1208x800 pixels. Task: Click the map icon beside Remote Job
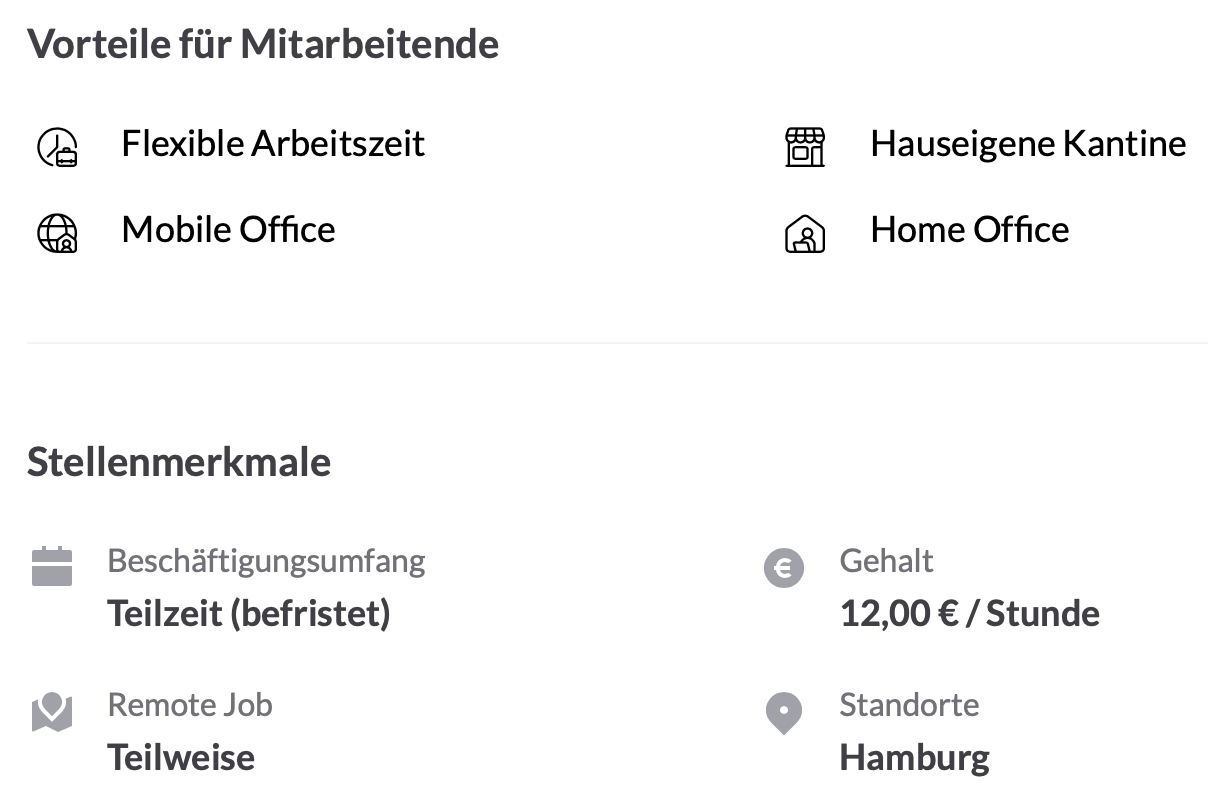[52, 713]
